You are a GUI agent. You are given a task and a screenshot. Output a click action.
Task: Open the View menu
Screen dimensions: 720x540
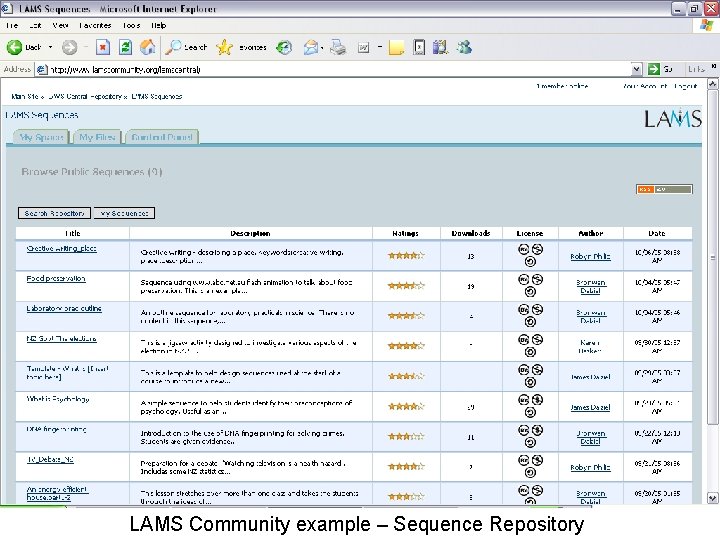coord(60,25)
